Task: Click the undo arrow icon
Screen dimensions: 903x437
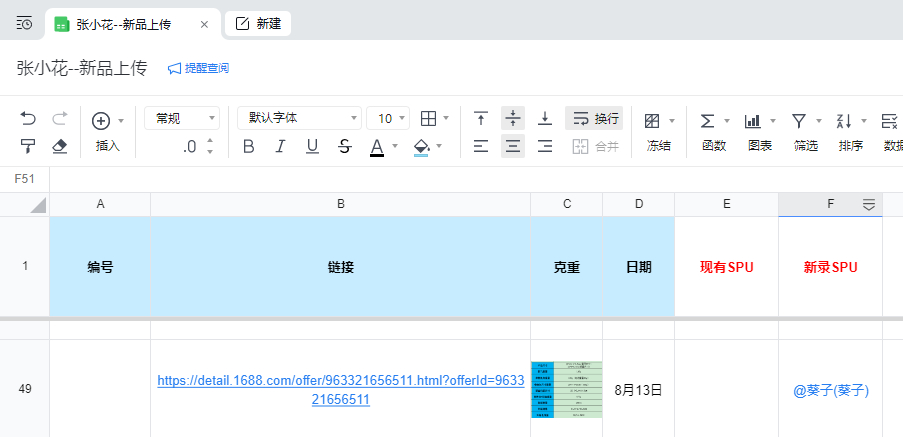Action: coord(28,119)
